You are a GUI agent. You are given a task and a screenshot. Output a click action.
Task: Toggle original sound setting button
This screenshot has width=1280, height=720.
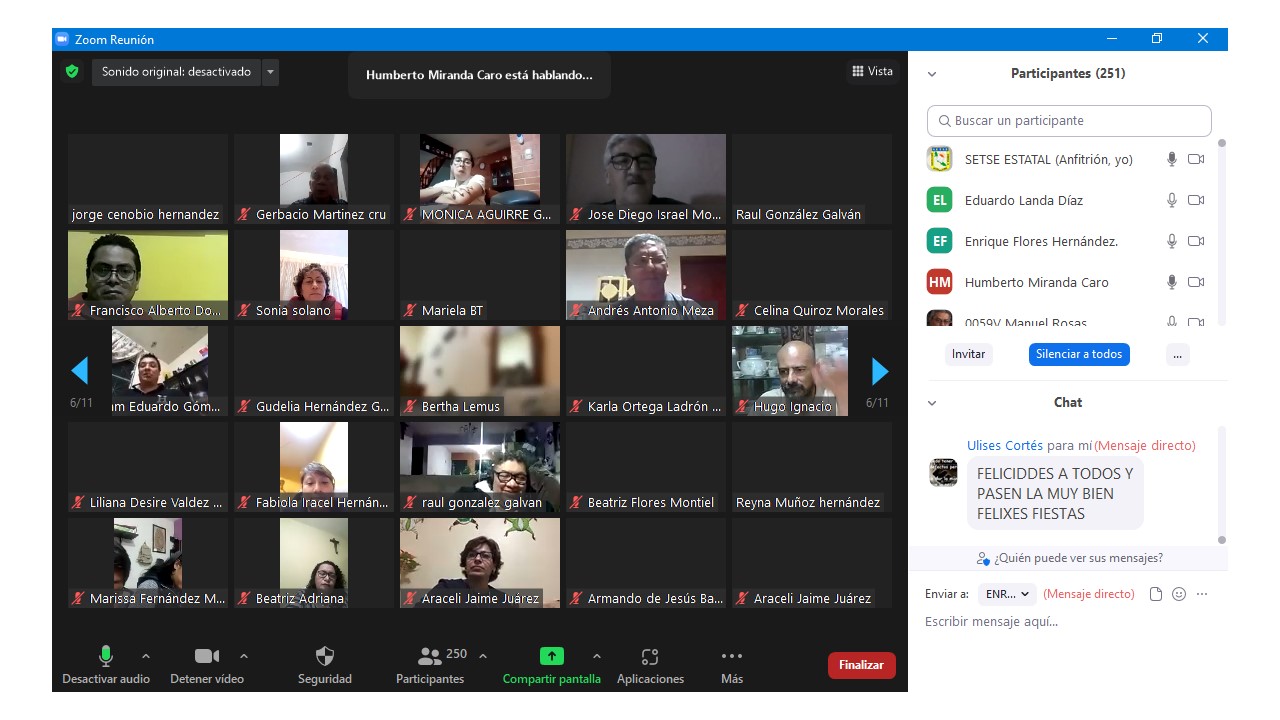coord(176,72)
